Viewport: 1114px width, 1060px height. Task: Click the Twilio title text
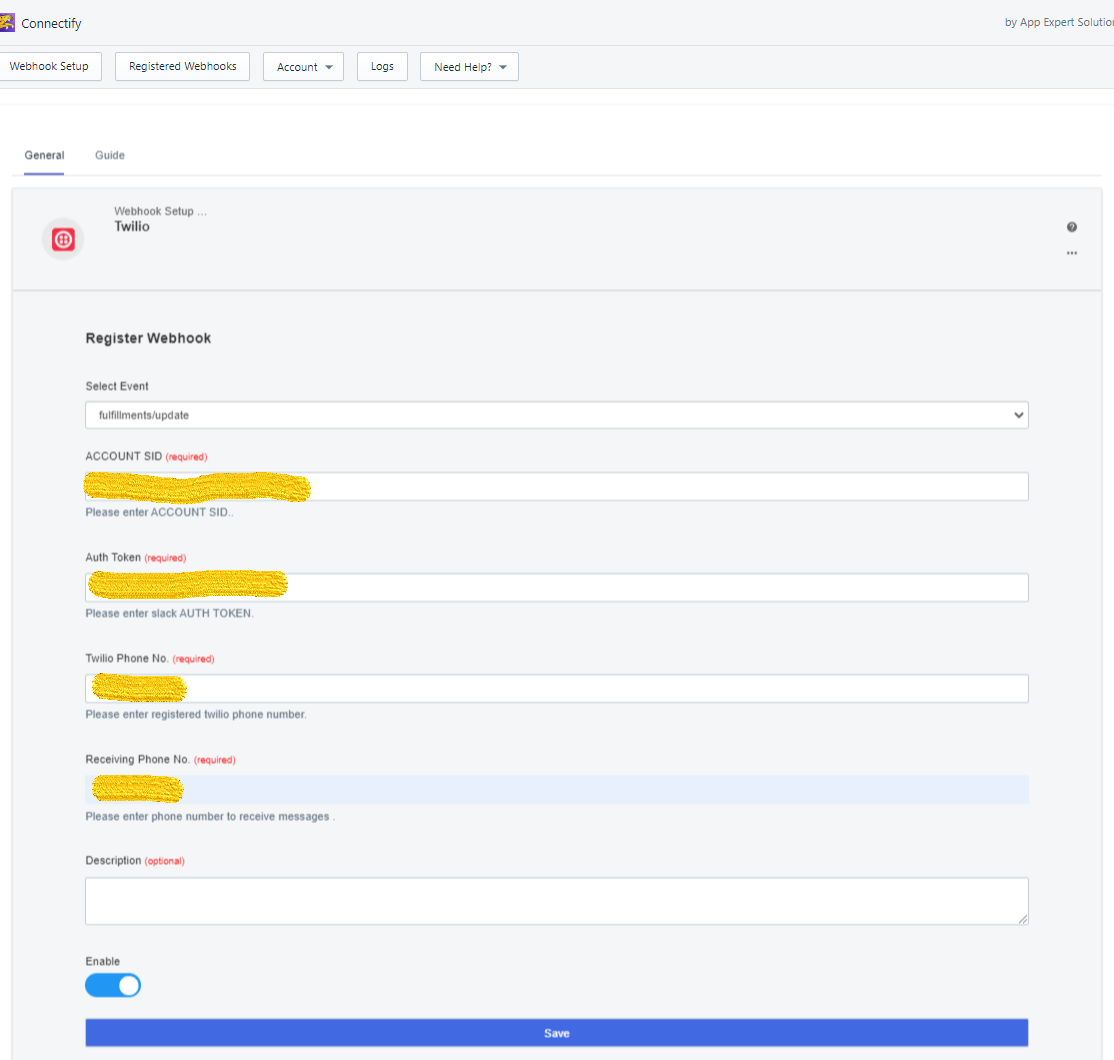tap(132, 227)
